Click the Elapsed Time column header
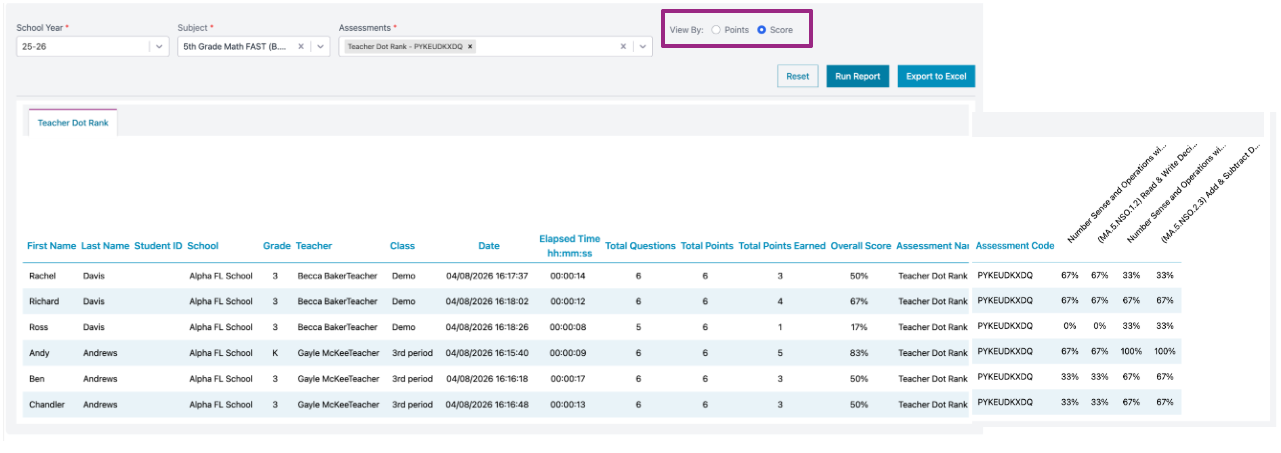The width and height of the screenshot is (1281, 453). pos(569,246)
